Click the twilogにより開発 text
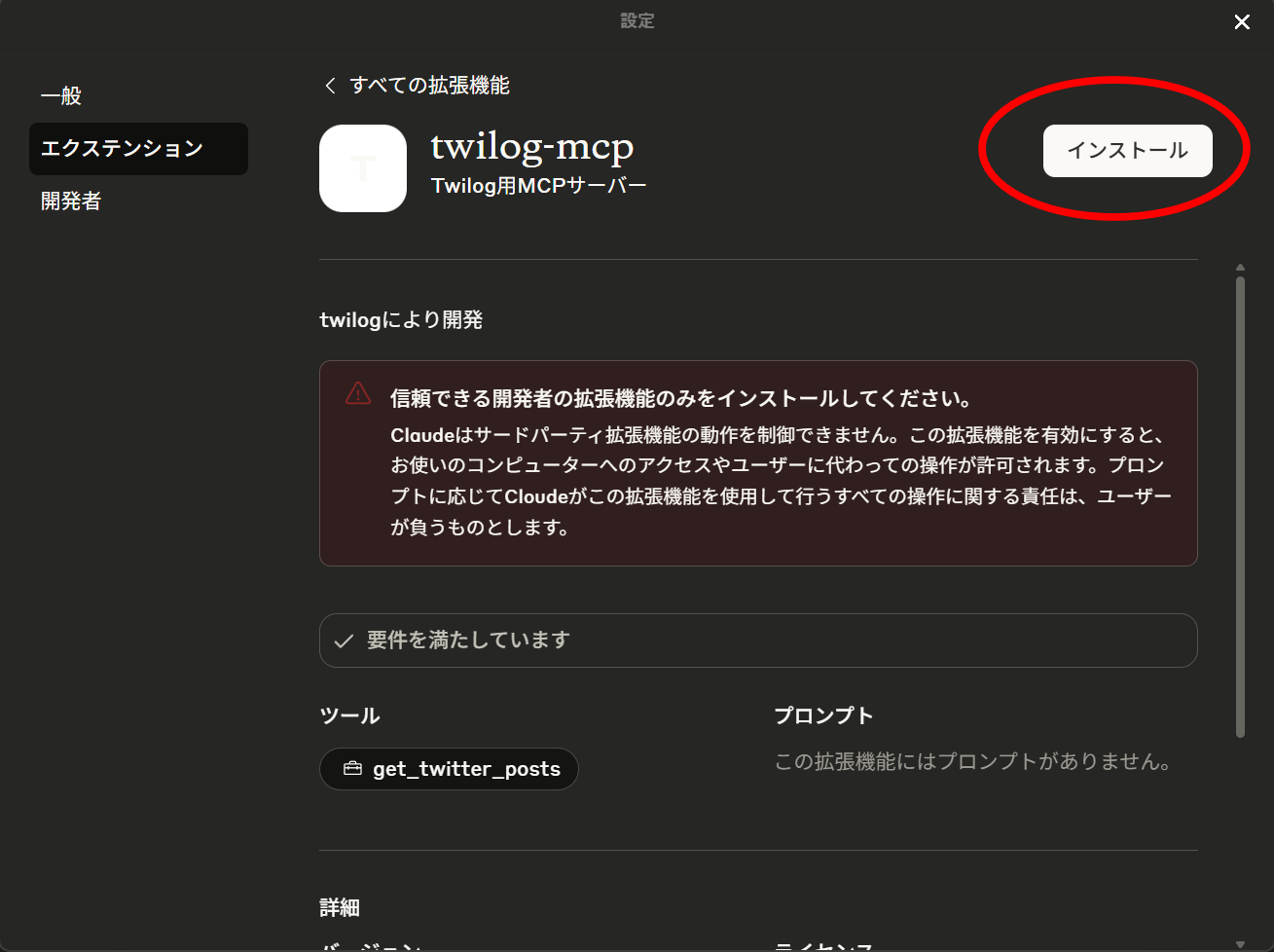This screenshot has height=952, width=1274. [401, 320]
